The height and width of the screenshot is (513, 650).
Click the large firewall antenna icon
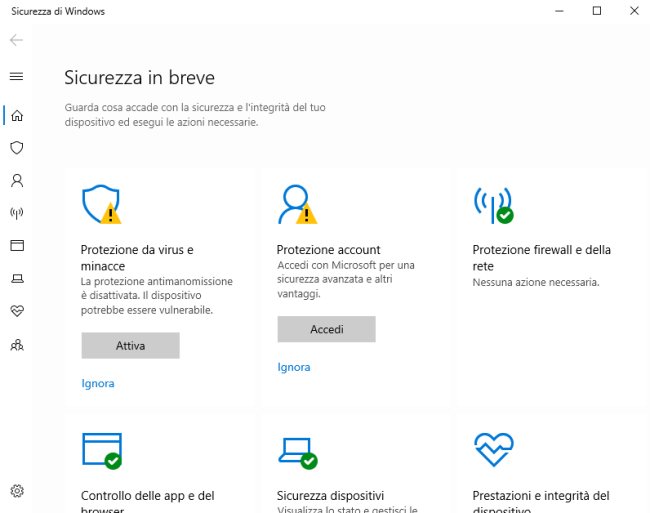tap(493, 205)
